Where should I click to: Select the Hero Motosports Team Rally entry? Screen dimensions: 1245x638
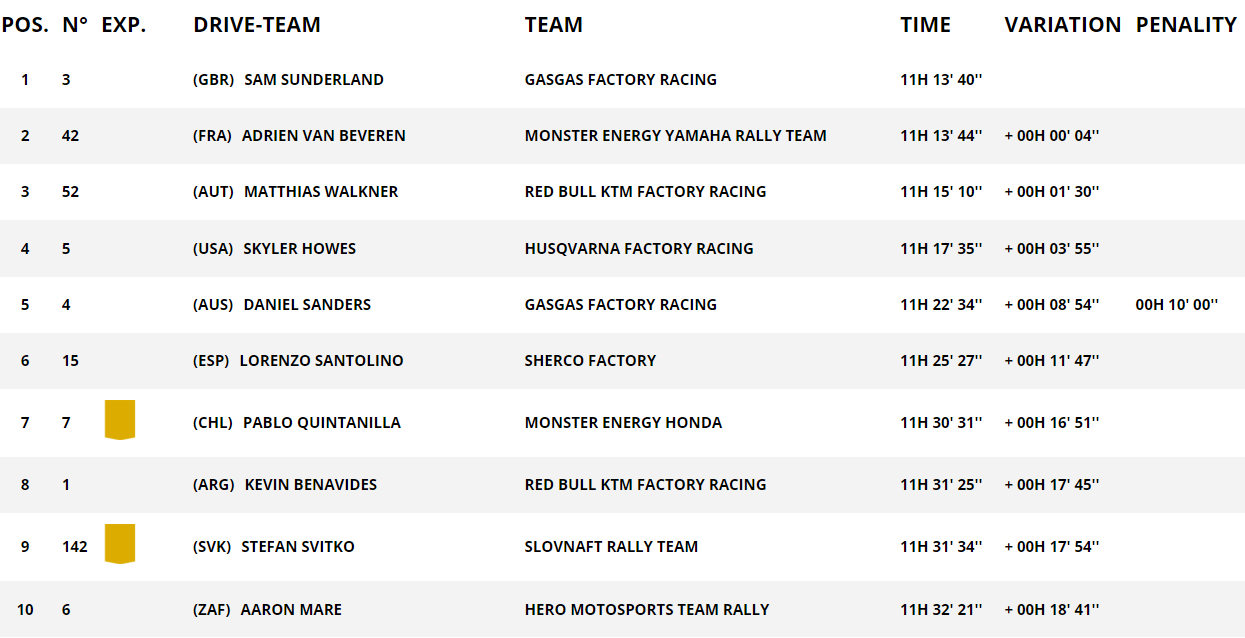click(x=647, y=610)
